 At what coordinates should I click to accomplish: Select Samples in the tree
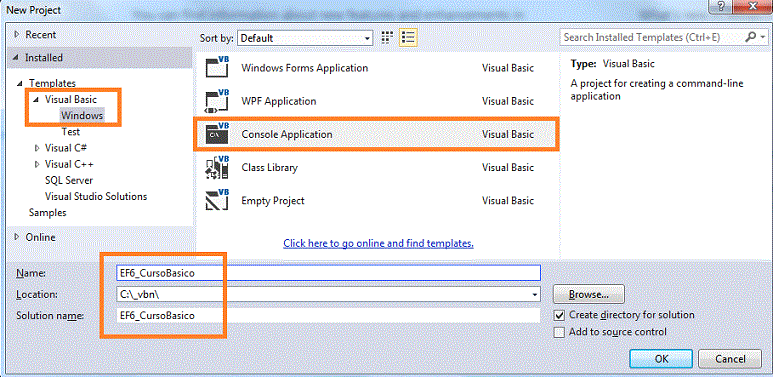(x=47, y=213)
